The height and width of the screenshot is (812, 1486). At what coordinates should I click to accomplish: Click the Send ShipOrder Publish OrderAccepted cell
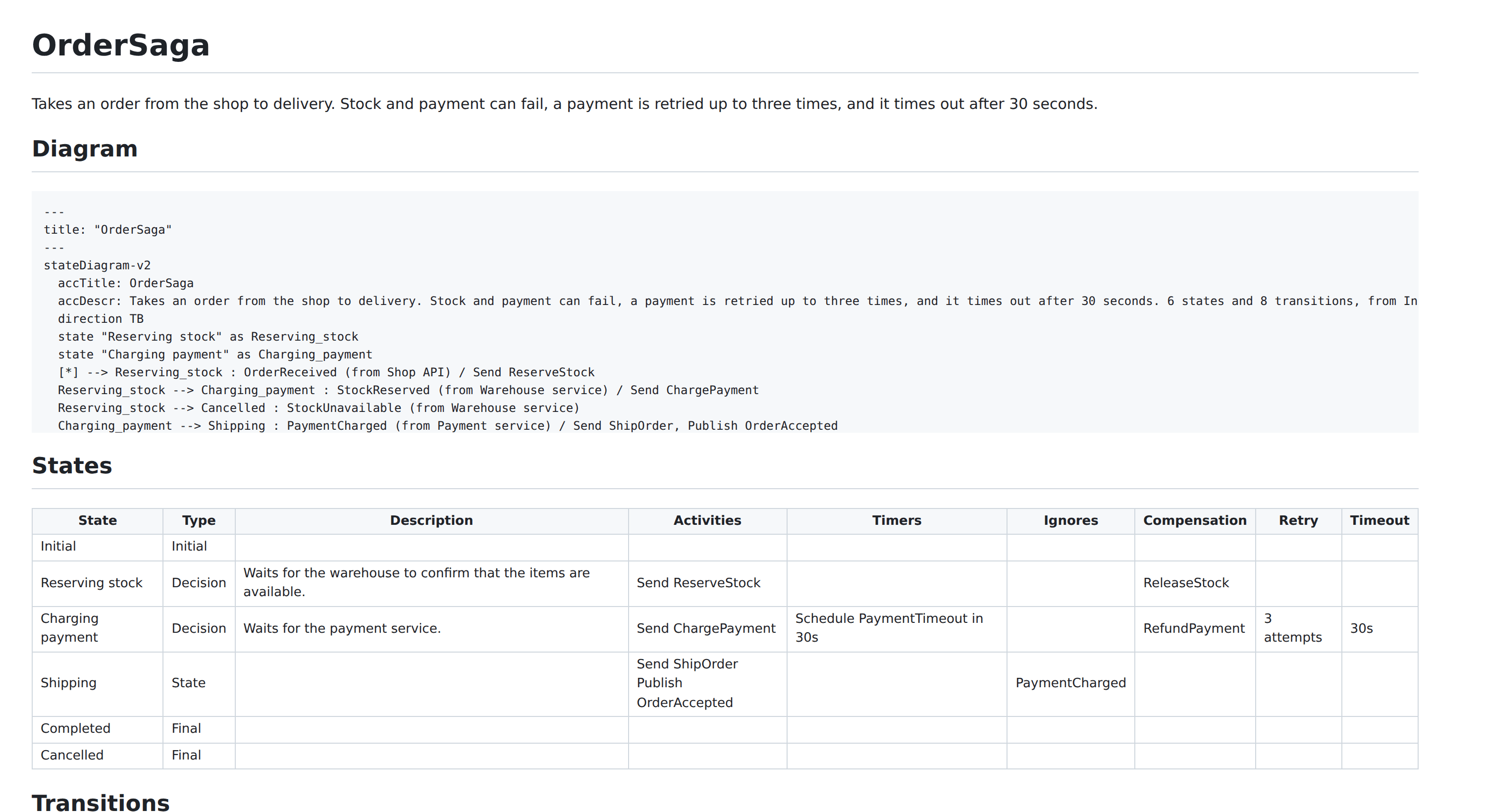click(x=708, y=683)
